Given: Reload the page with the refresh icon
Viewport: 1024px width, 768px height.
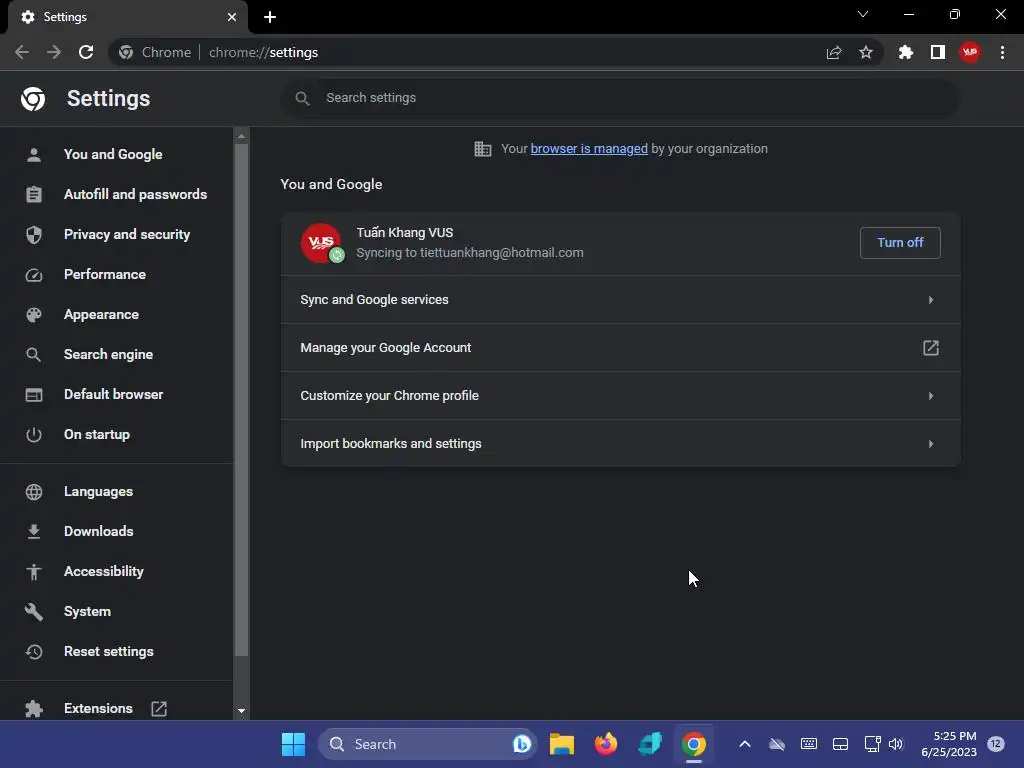Looking at the screenshot, I should pos(86,52).
